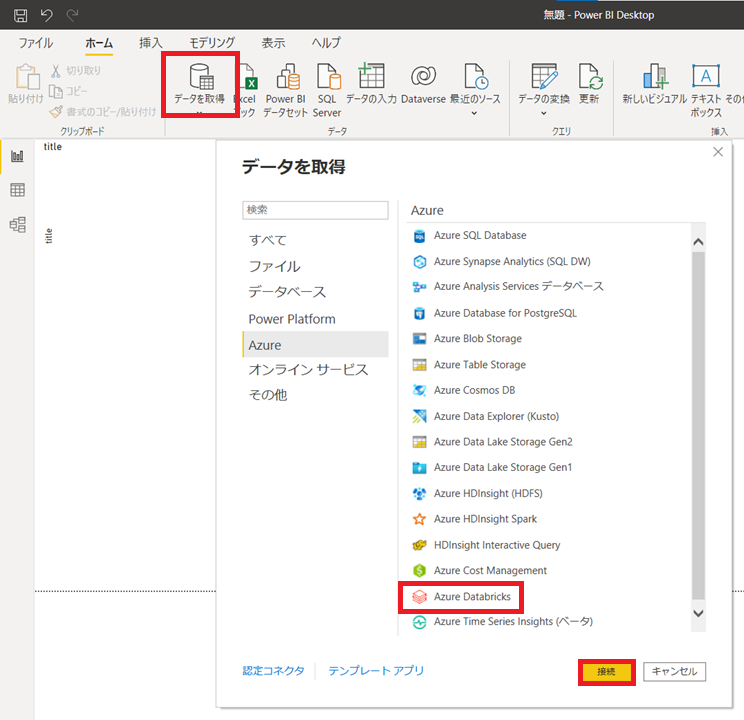Open the ファイル menu tab
Viewport: 744px width, 720px height.
point(36,43)
